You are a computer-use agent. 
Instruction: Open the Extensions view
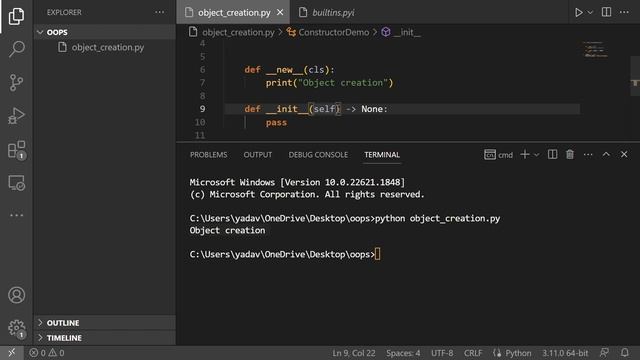[16, 149]
